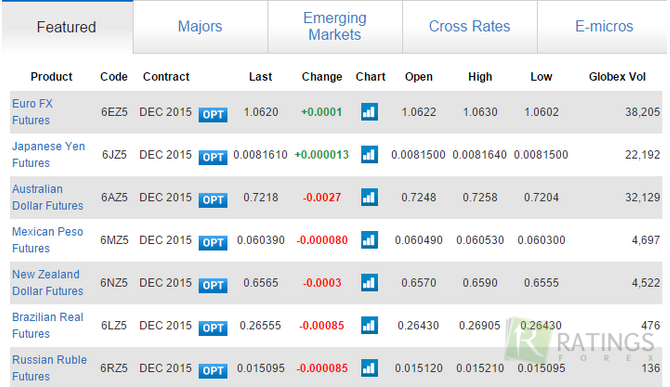The image size is (670, 387).
Task: Click the Globex volume 38,205
Action: (643, 112)
